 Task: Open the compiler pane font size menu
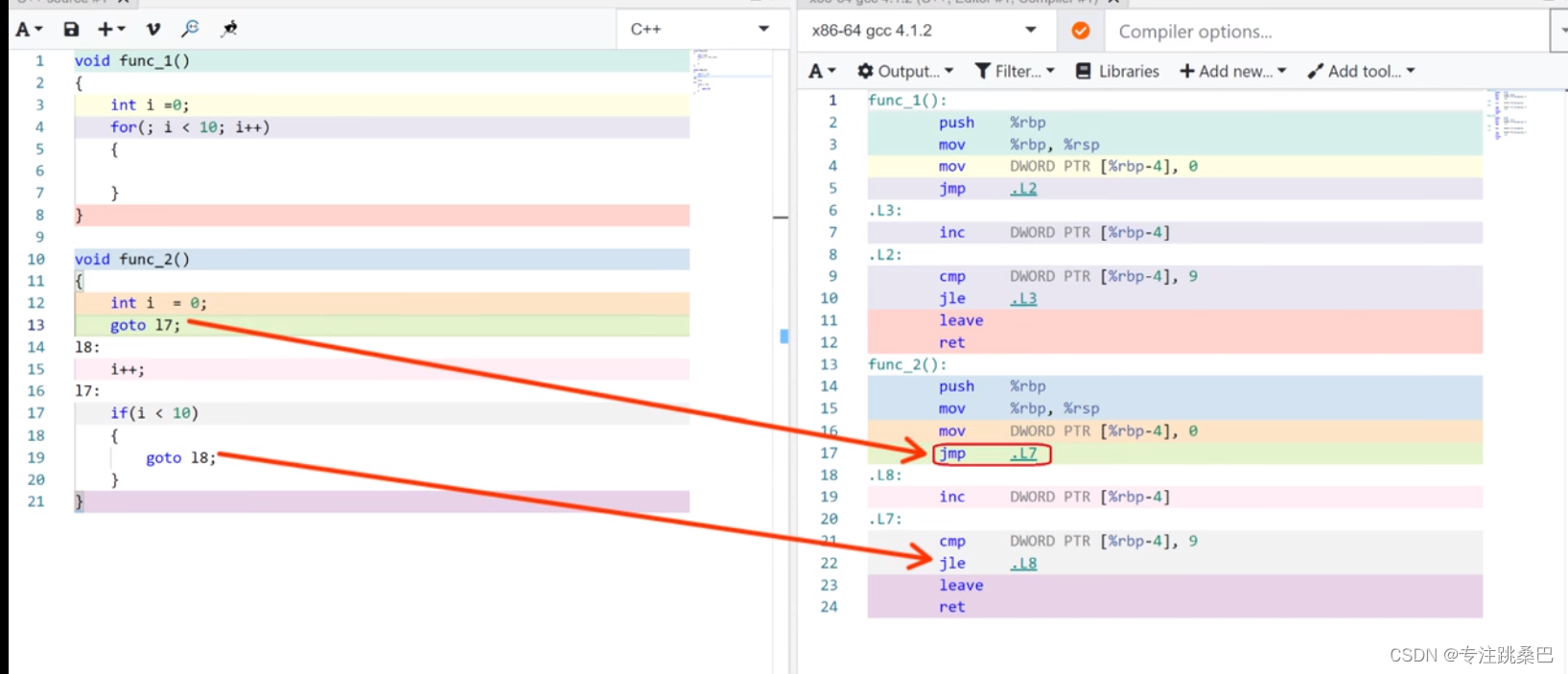822,71
